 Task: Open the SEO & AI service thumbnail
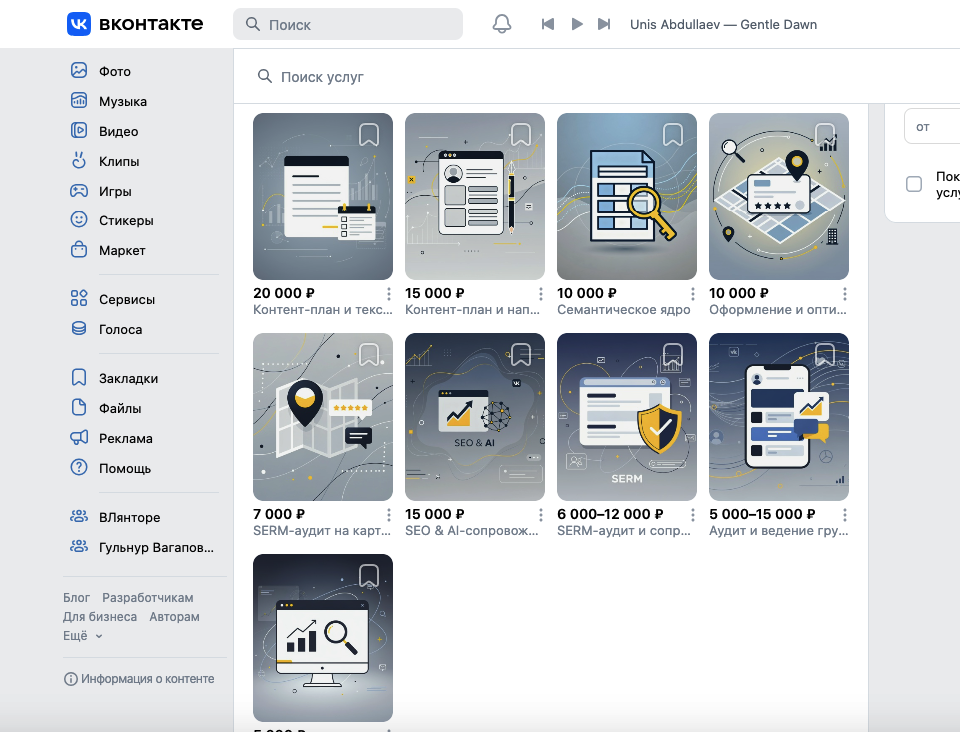474,417
